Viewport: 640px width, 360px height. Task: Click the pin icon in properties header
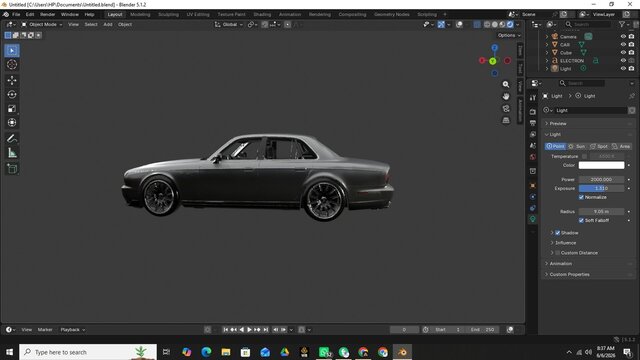(x=631, y=96)
